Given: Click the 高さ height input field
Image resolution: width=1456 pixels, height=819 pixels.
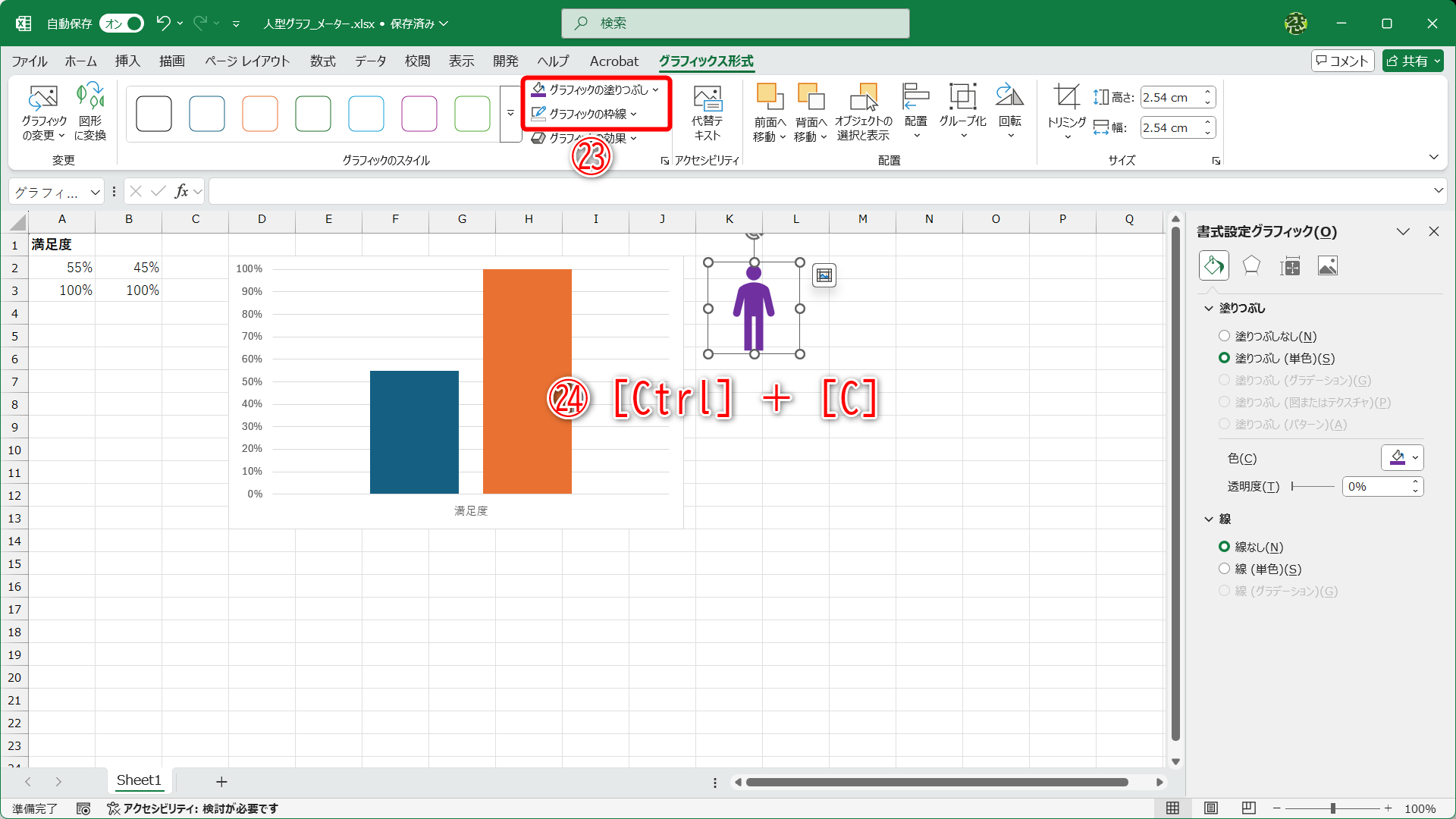Looking at the screenshot, I should click(x=1171, y=97).
